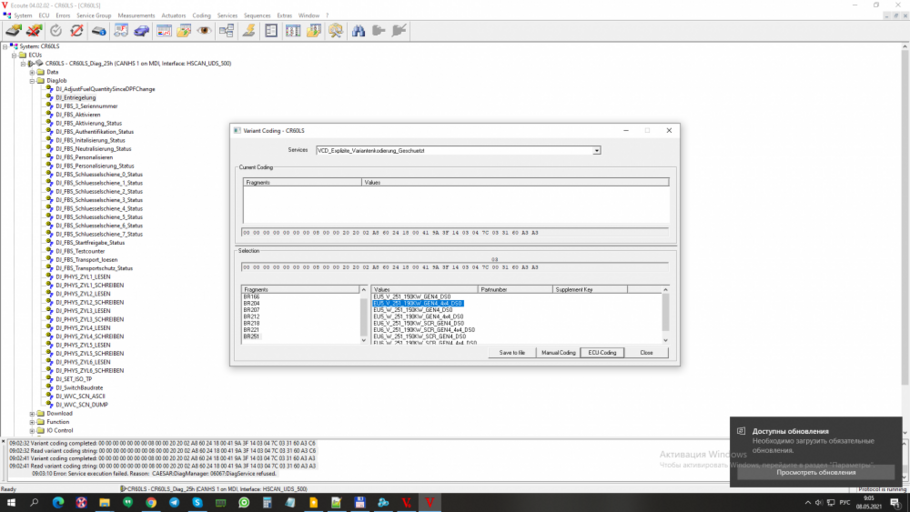Select value EU5_W_251_150KW_GEN4_DS0

(413, 310)
